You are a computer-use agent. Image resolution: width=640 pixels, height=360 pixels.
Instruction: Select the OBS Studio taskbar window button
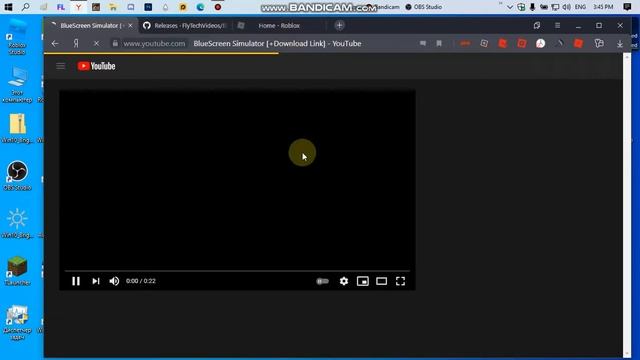click(423, 7)
